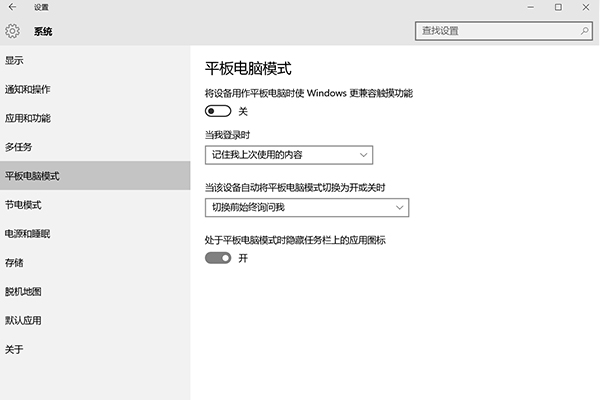The image size is (600, 400).
Task: Go back with the back arrow
Action: 12,7
